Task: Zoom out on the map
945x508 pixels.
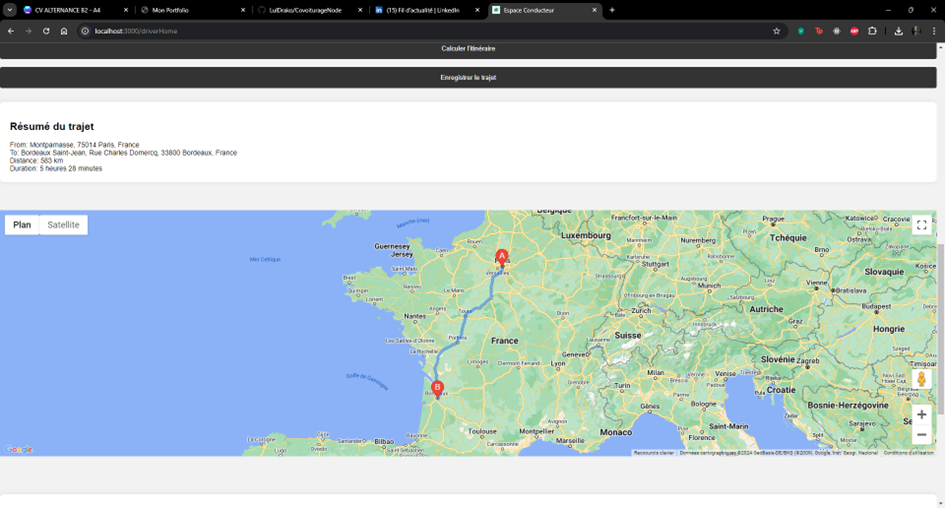Action: point(921,434)
